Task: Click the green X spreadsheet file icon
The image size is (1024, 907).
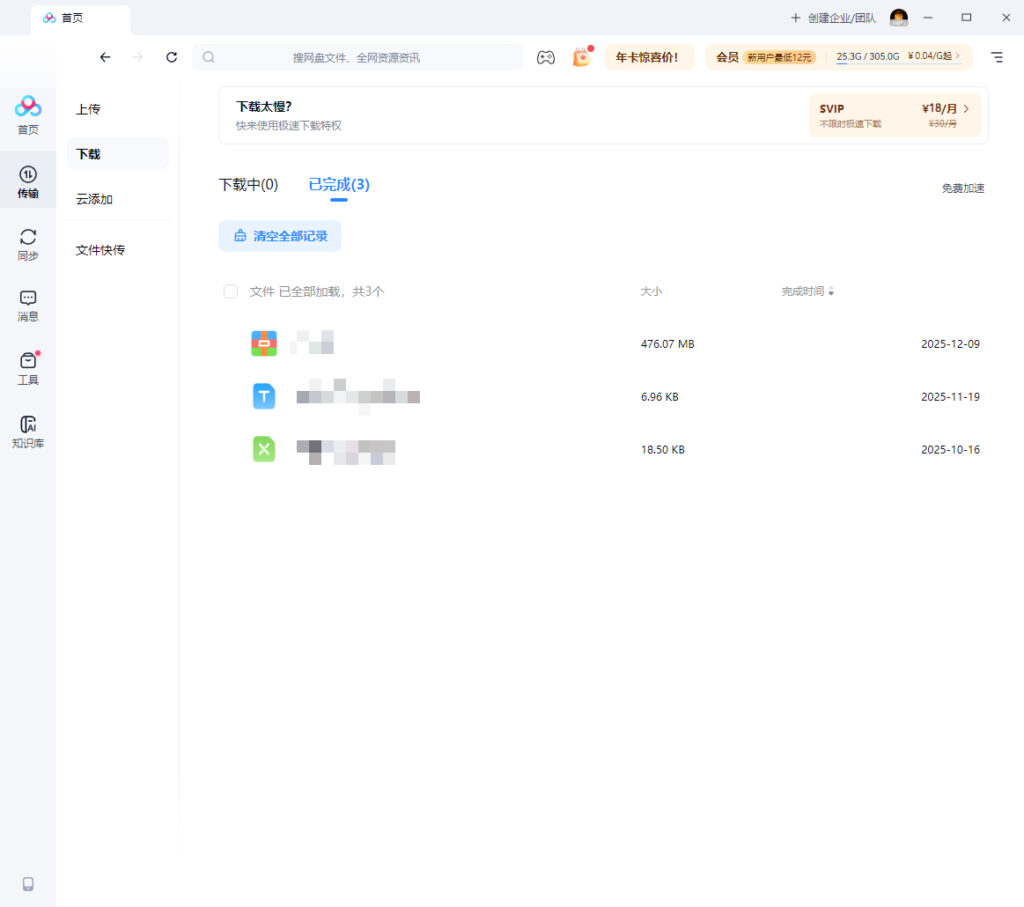Action: [264, 449]
